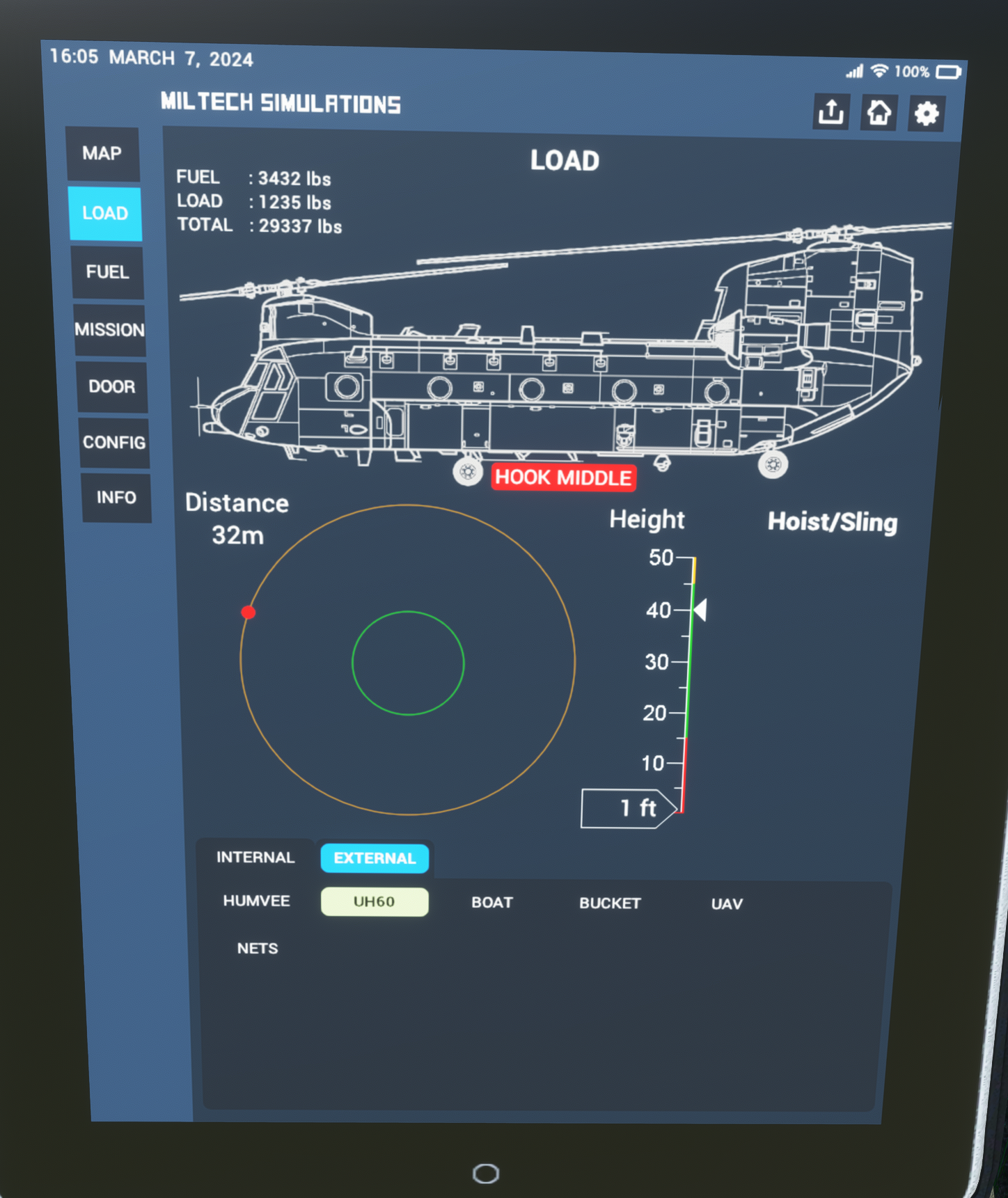Viewport: 1008px width, 1198px height.
Task: Open the MISSION page
Action: (x=110, y=330)
